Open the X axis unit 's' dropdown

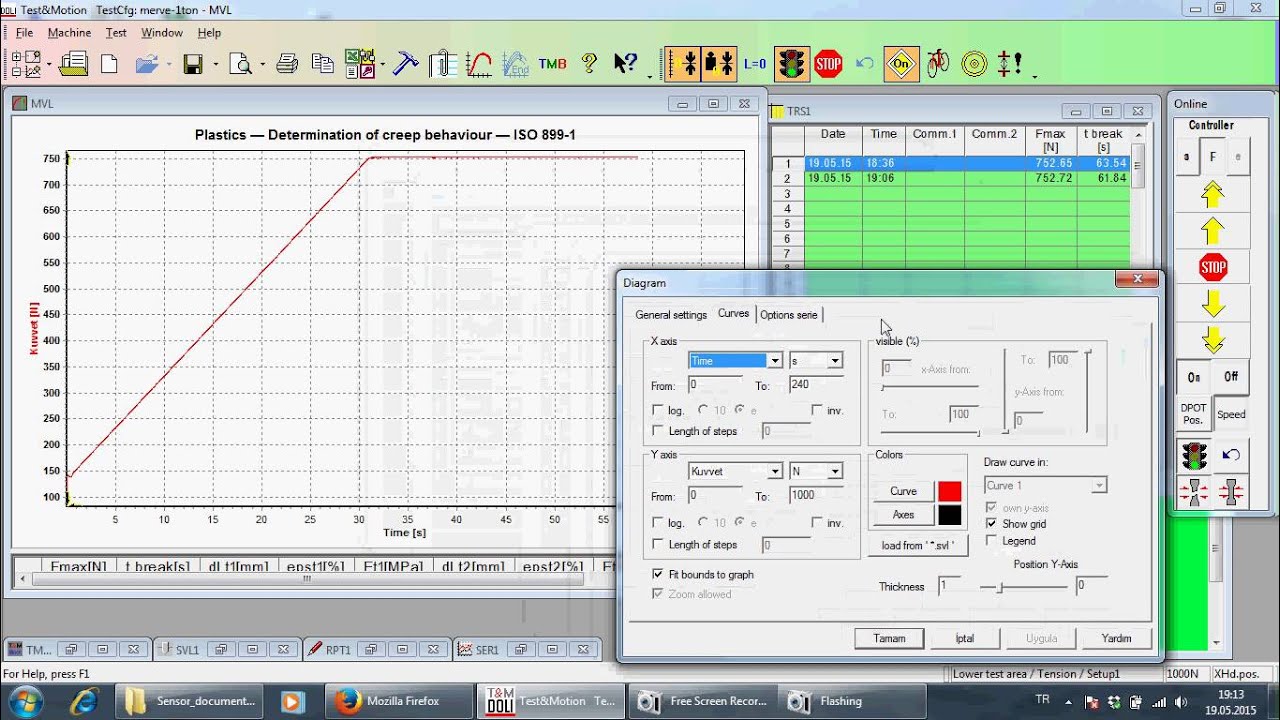tap(834, 361)
